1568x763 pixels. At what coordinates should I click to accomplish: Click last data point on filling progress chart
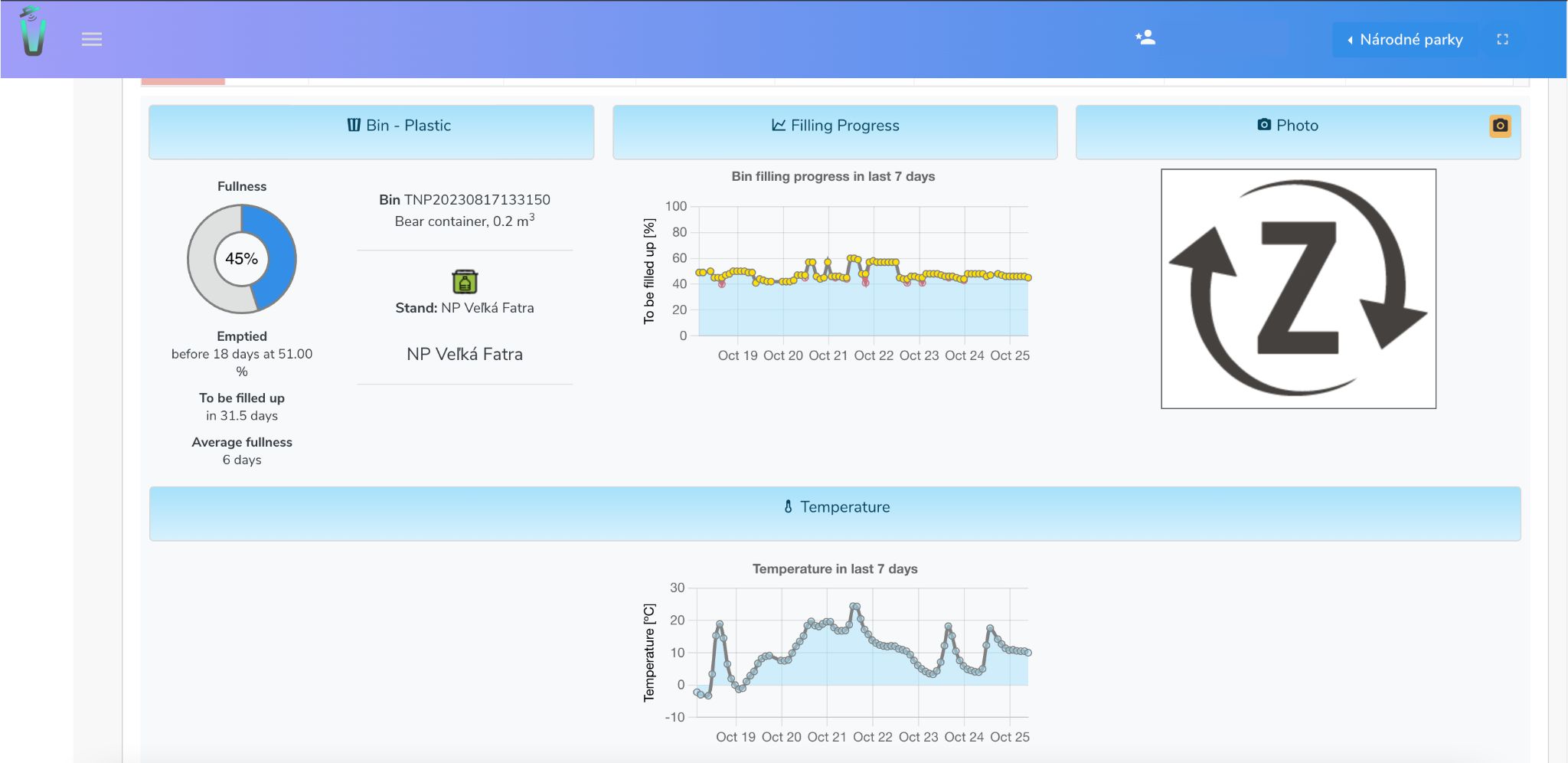[1028, 277]
